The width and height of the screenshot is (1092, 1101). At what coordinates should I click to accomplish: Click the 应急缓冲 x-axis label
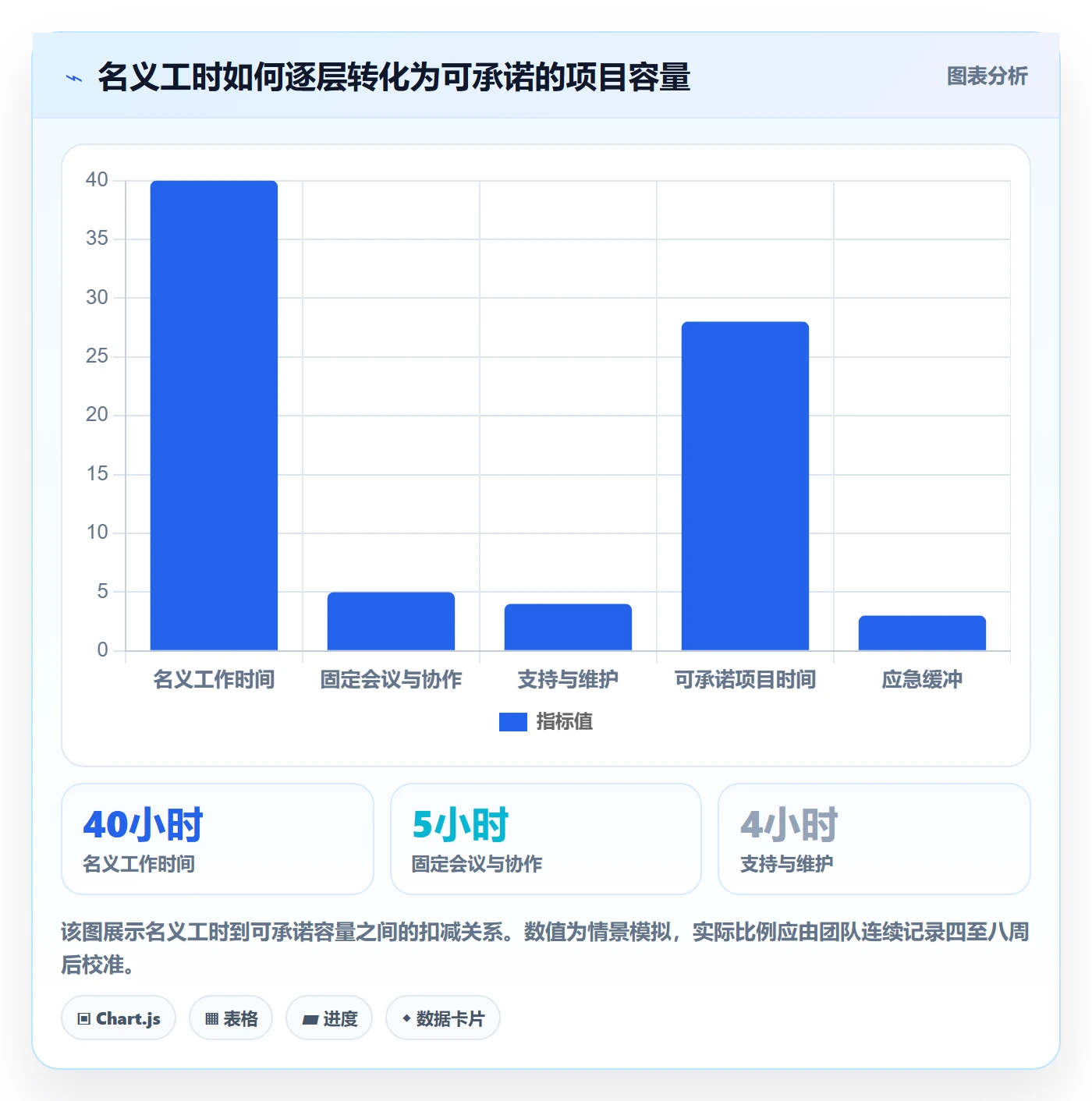tap(922, 680)
